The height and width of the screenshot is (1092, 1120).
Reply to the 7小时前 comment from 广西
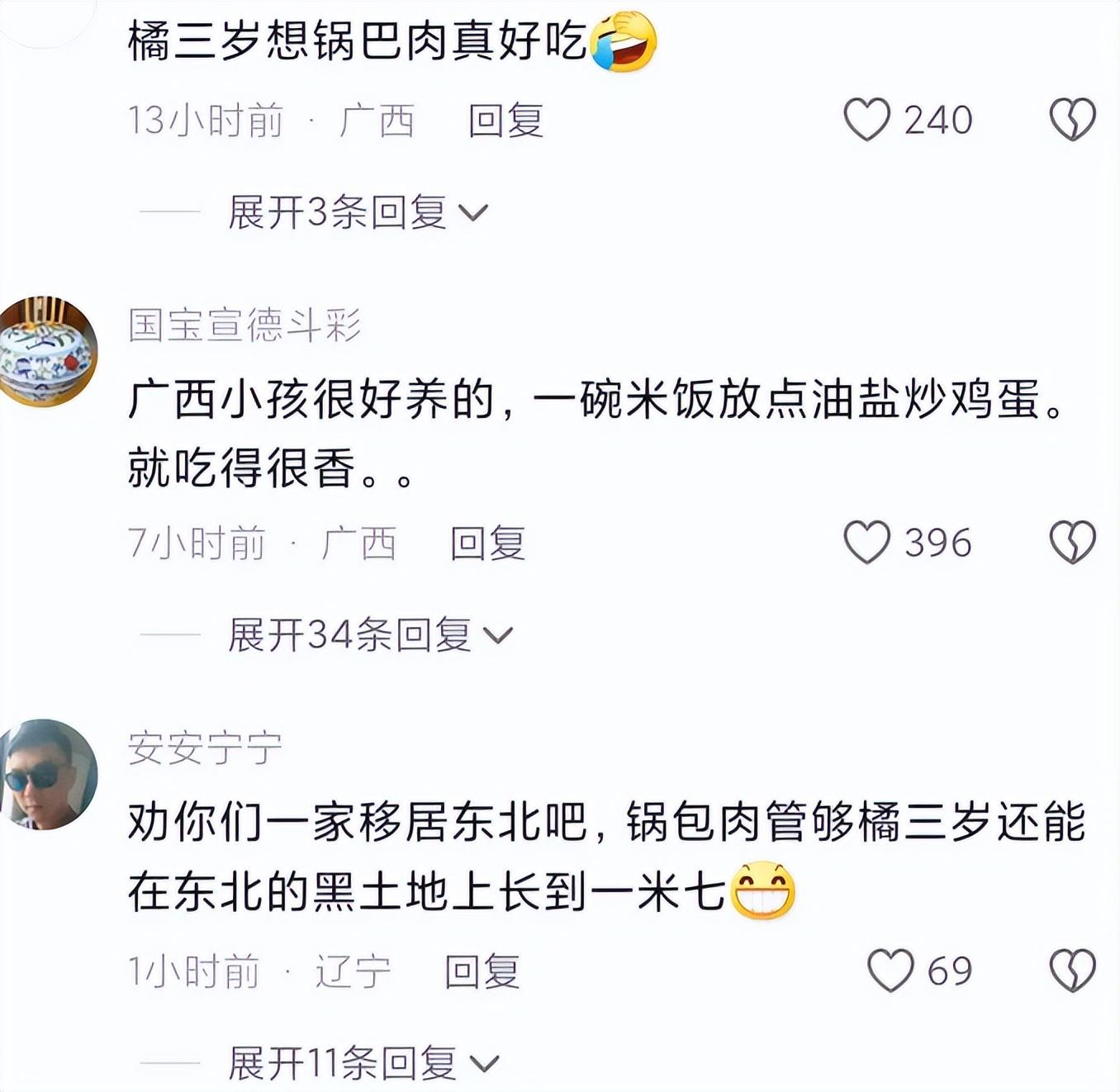point(487,544)
